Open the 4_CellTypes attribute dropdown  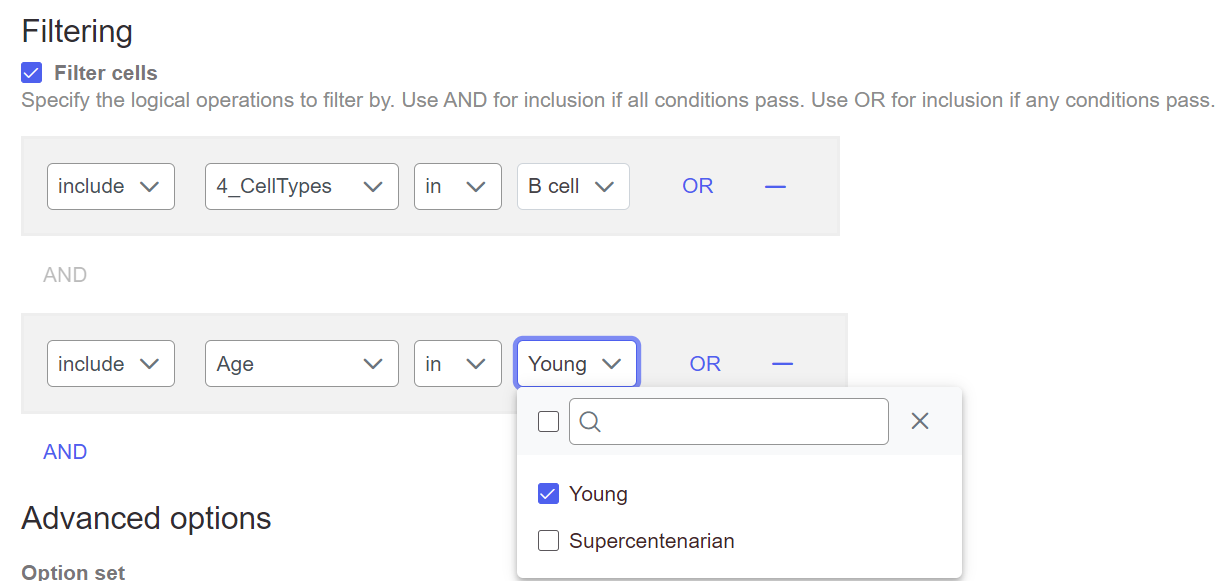tap(301, 186)
